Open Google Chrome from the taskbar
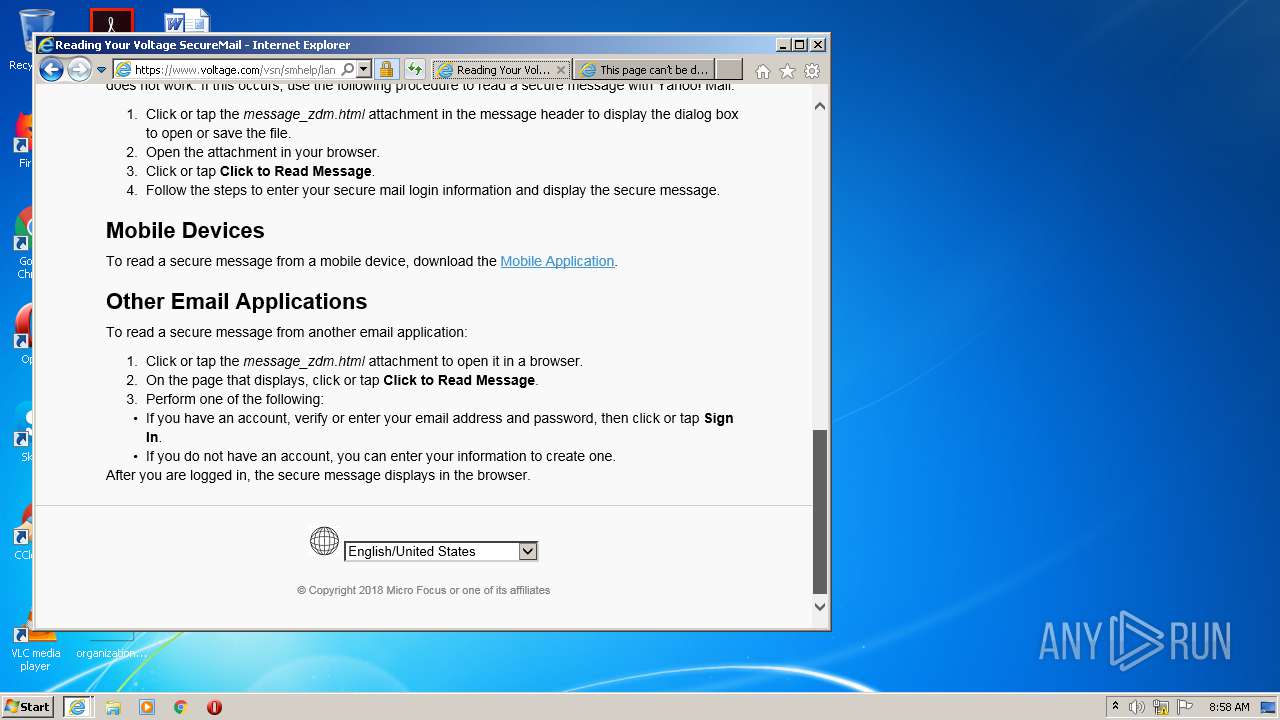The image size is (1280, 720). pyautogui.click(x=181, y=707)
